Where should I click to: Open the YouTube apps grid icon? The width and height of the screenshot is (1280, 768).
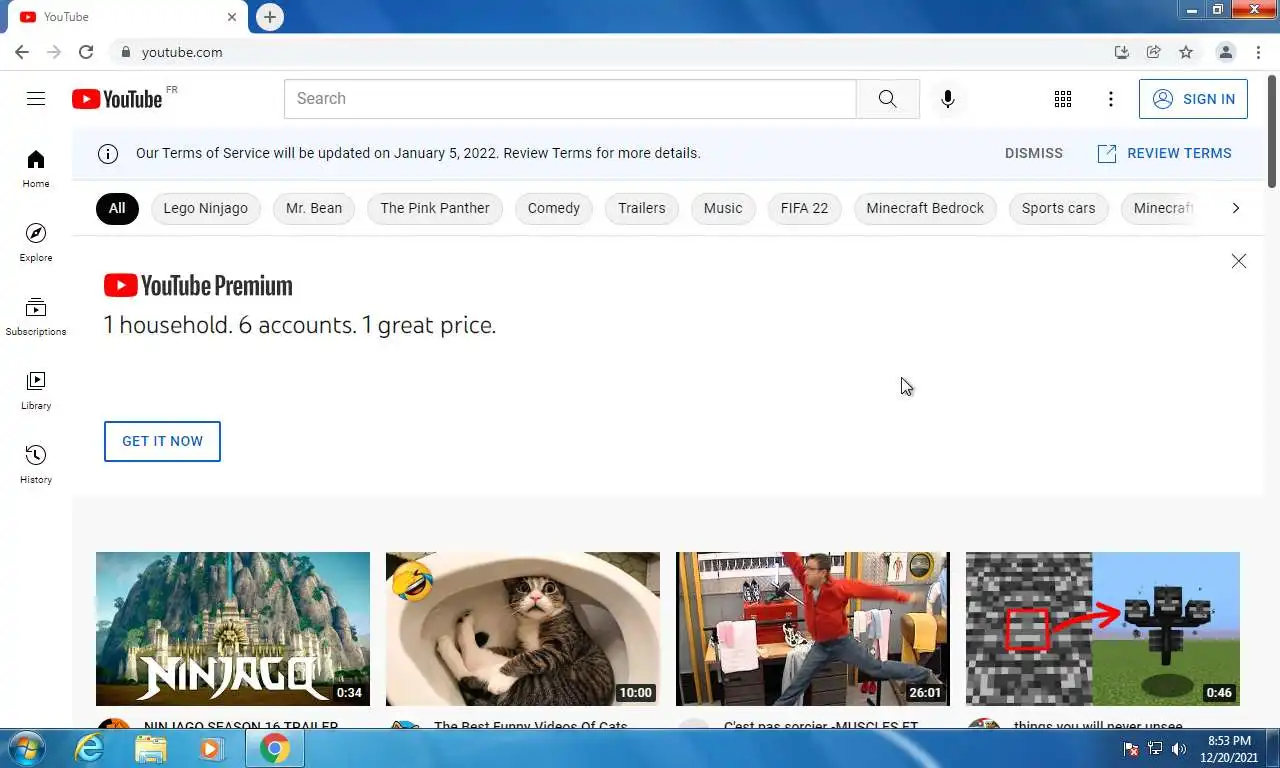(1063, 99)
